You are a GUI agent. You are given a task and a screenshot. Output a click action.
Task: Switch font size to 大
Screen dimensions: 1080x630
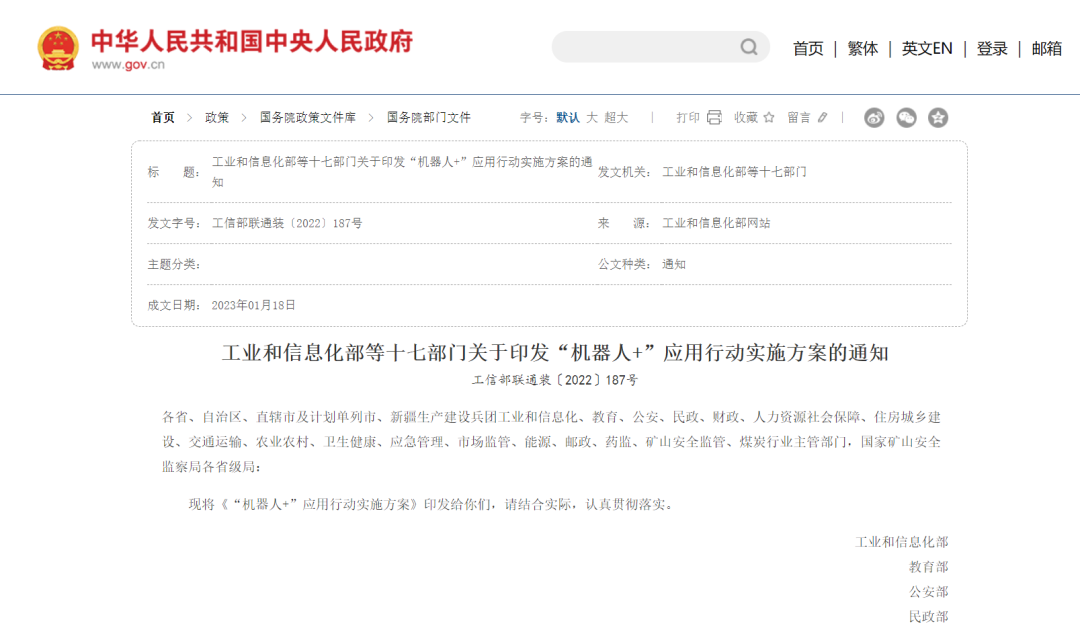(592, 117)
